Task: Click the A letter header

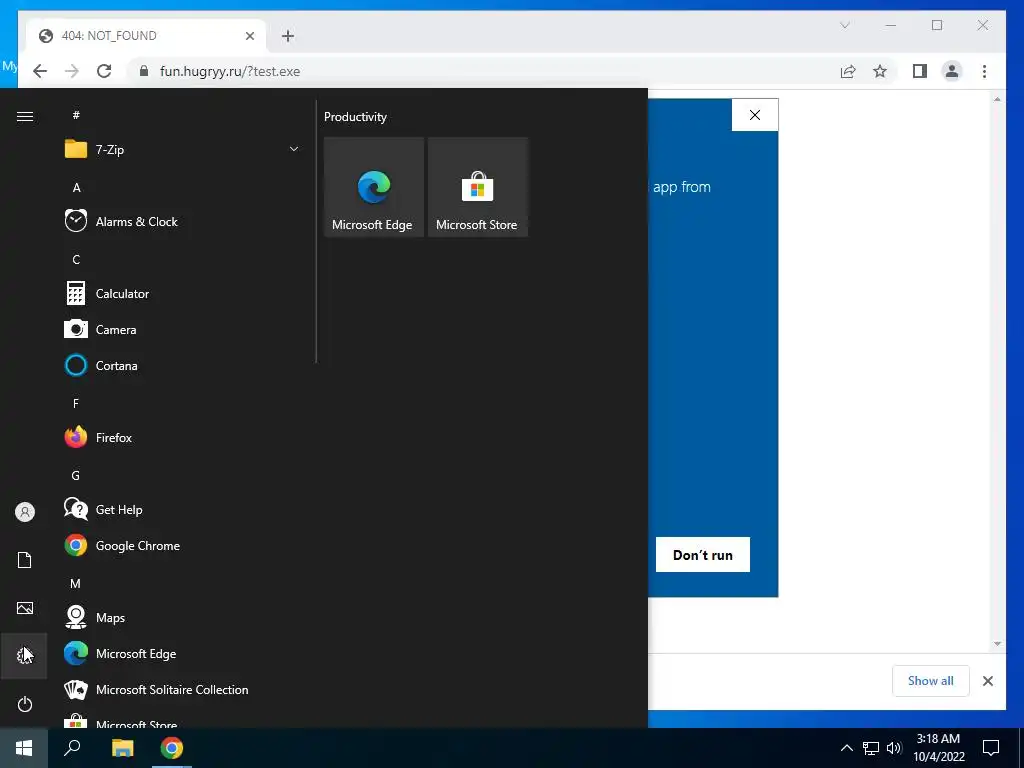Action: (x=76, y=187)
